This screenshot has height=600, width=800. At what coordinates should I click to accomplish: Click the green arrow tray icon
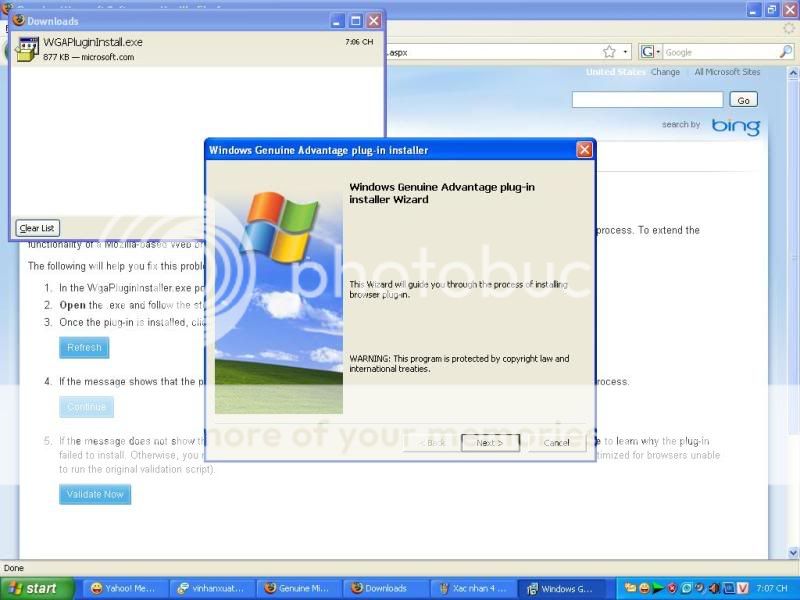pyautogui.click(x=659, y=588)
